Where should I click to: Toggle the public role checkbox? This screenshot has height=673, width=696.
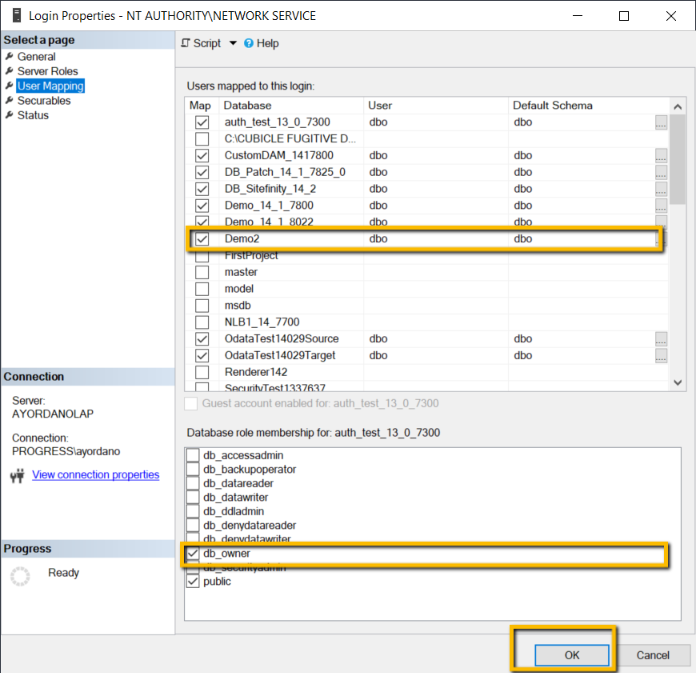[x=193, y=582]
